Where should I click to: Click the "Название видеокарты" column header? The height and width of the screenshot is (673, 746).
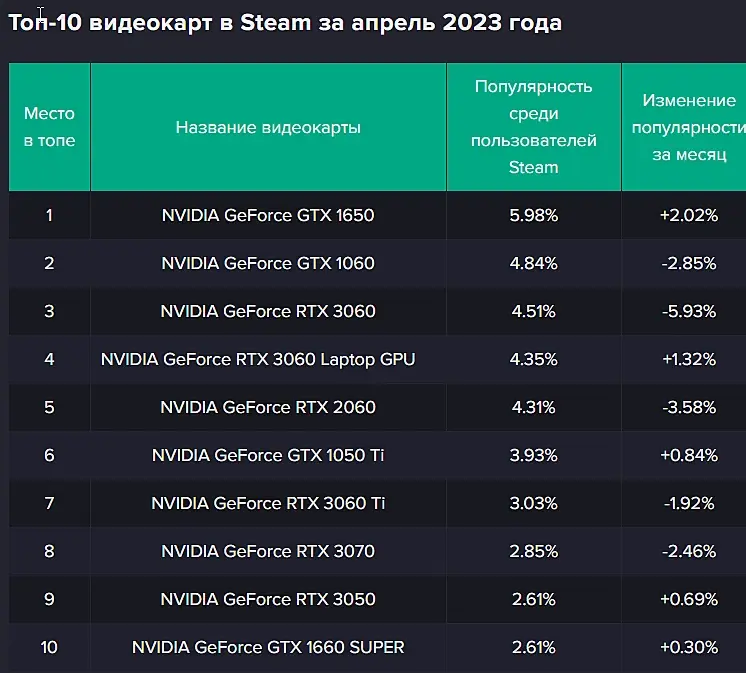pos(268,127)
